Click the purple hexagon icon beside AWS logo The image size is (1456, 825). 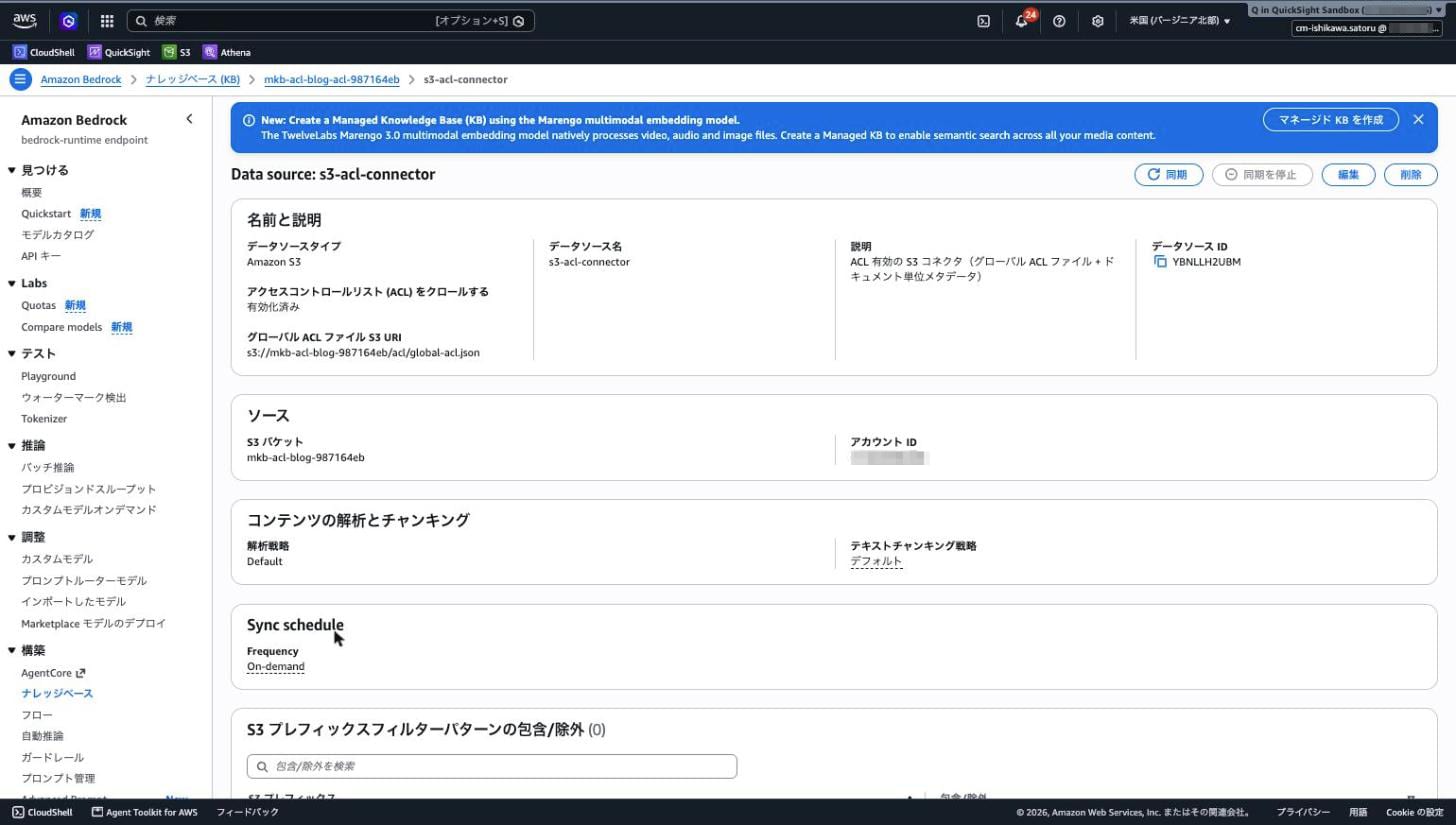tap(68, 20)
